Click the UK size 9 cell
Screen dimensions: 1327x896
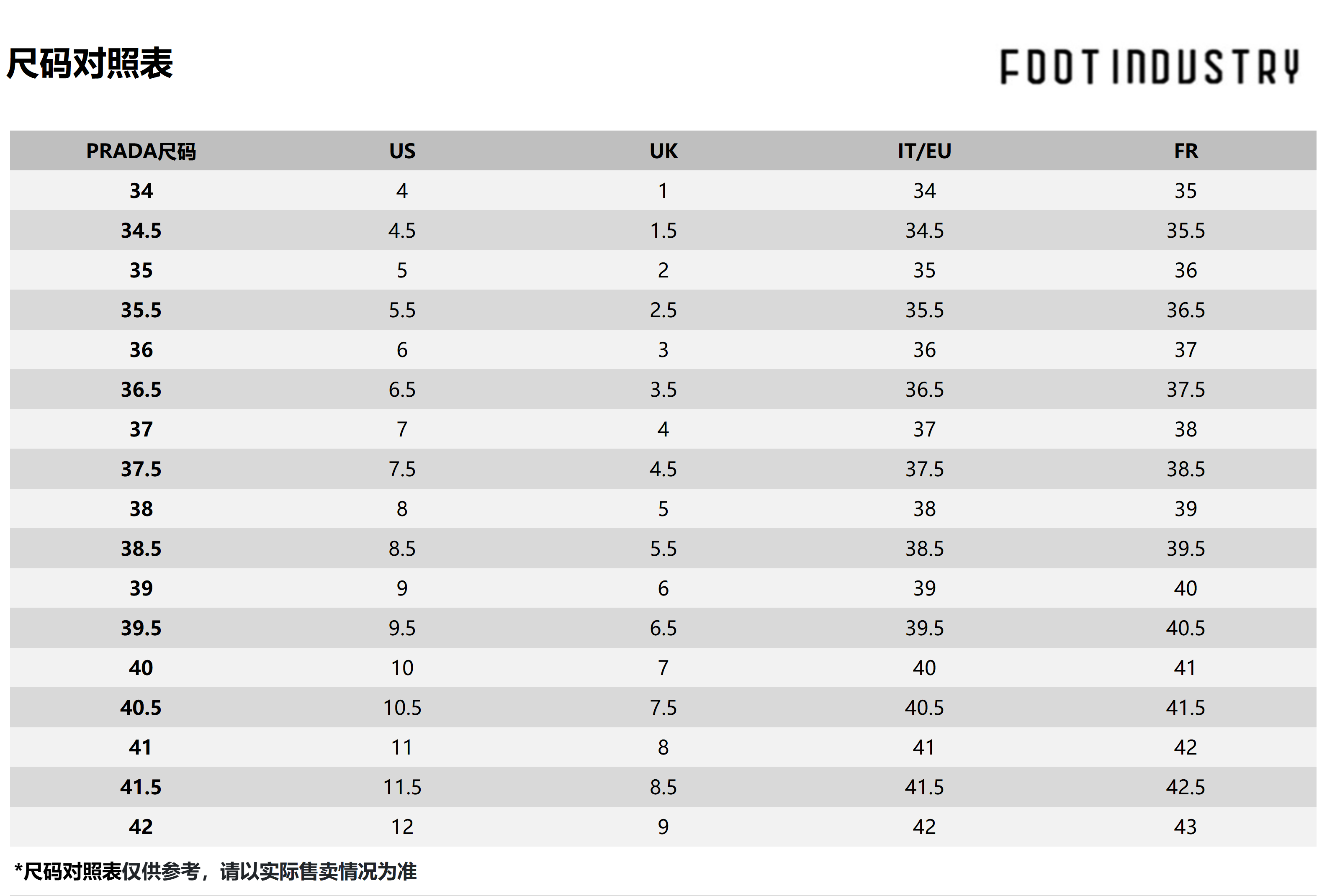click(x=663, y=827)
